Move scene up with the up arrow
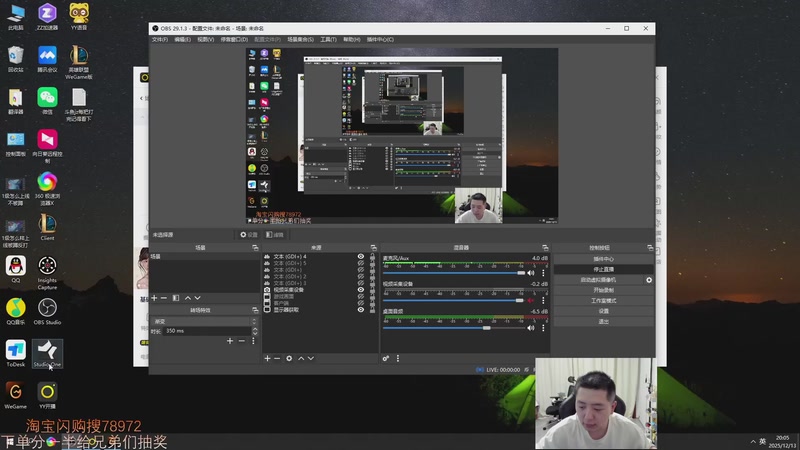The width and height of the screenshot is (800, 450). 188,298
